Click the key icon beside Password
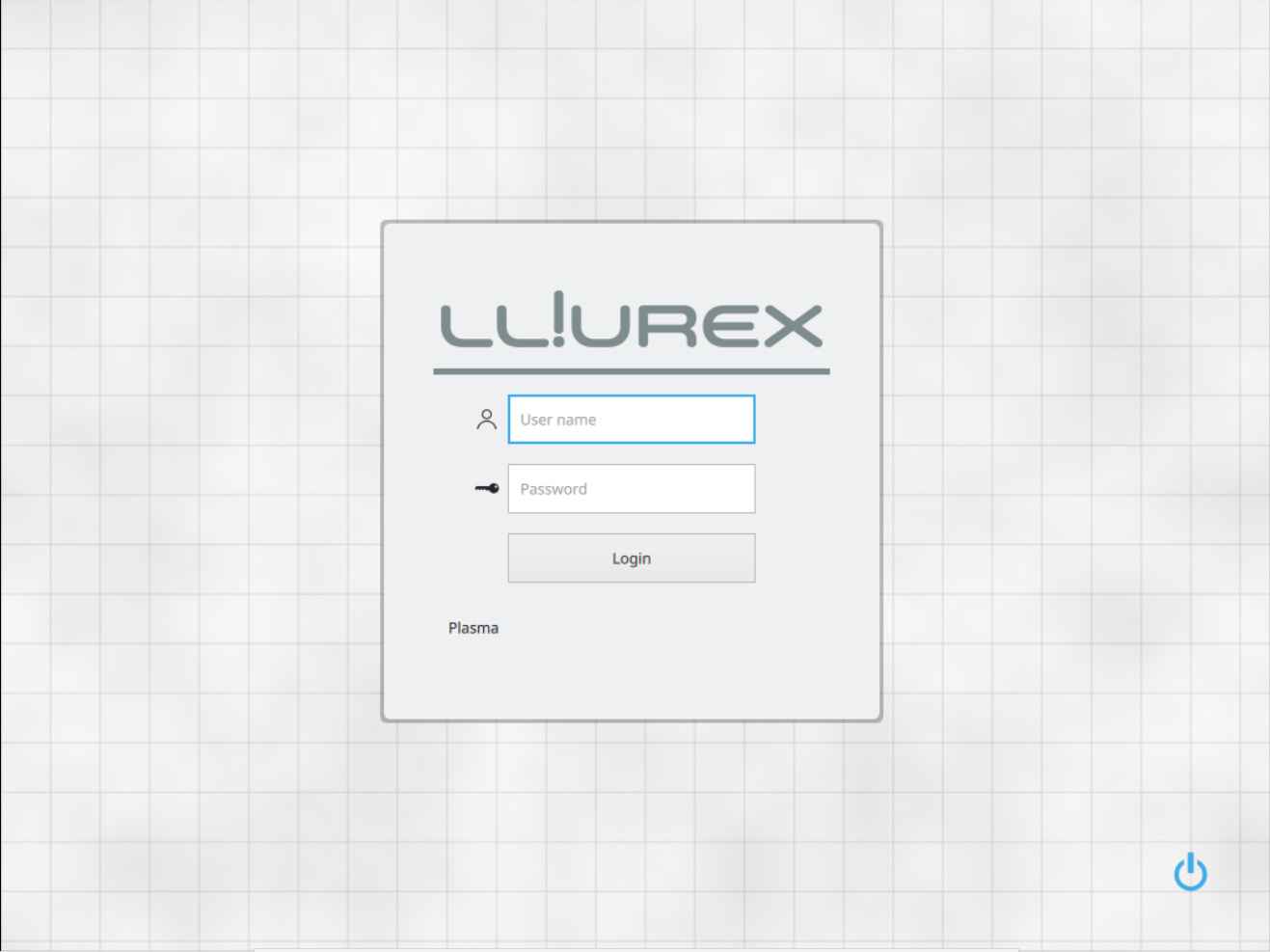The width and height of the screenshot is (1270, 952). point(487,489)
